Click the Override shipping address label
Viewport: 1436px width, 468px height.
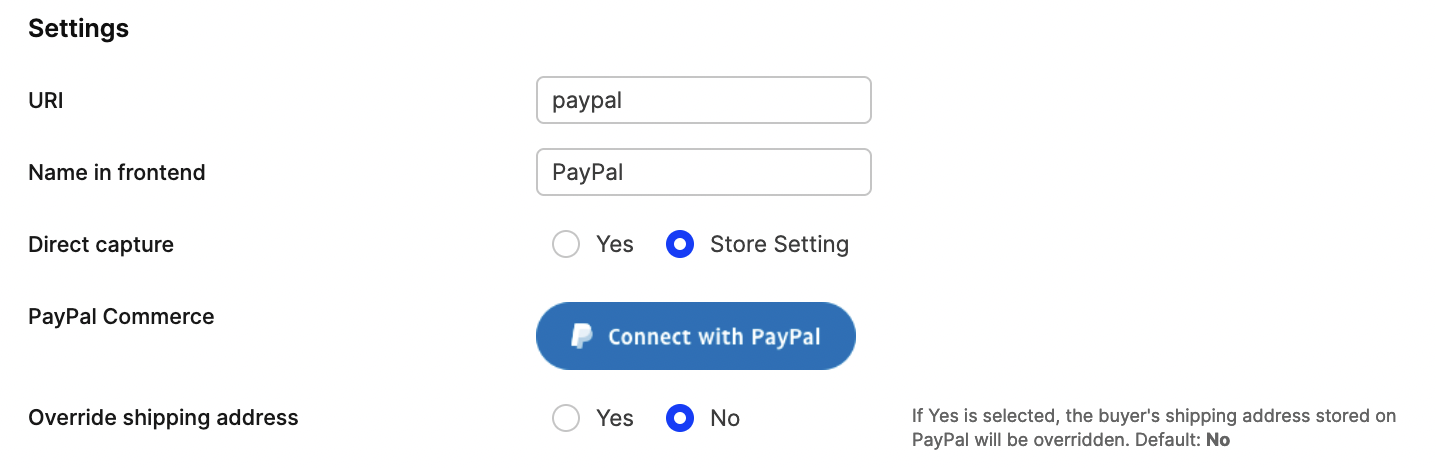coord(163,418)
